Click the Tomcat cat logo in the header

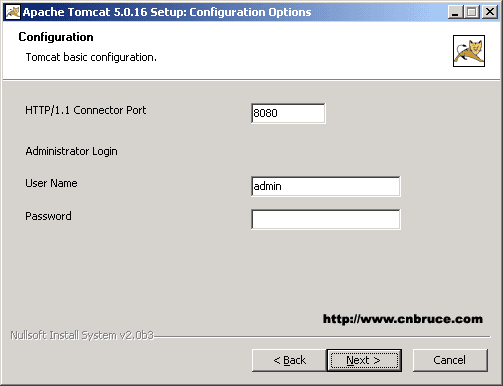pos(469,51)
